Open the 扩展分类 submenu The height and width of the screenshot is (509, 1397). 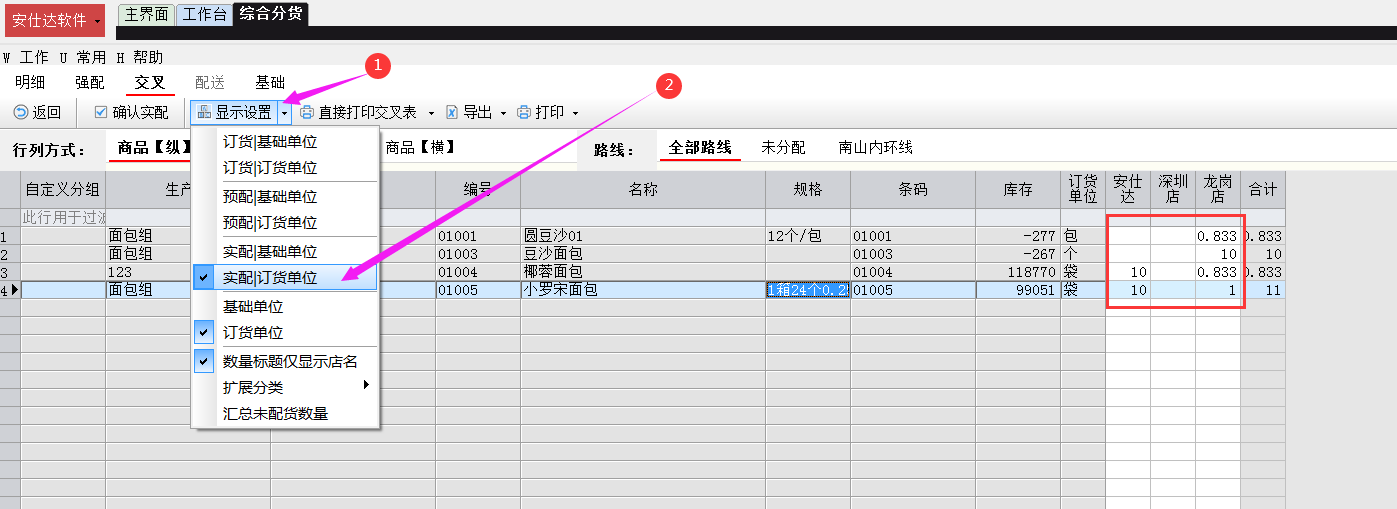(x=285, y=387)
